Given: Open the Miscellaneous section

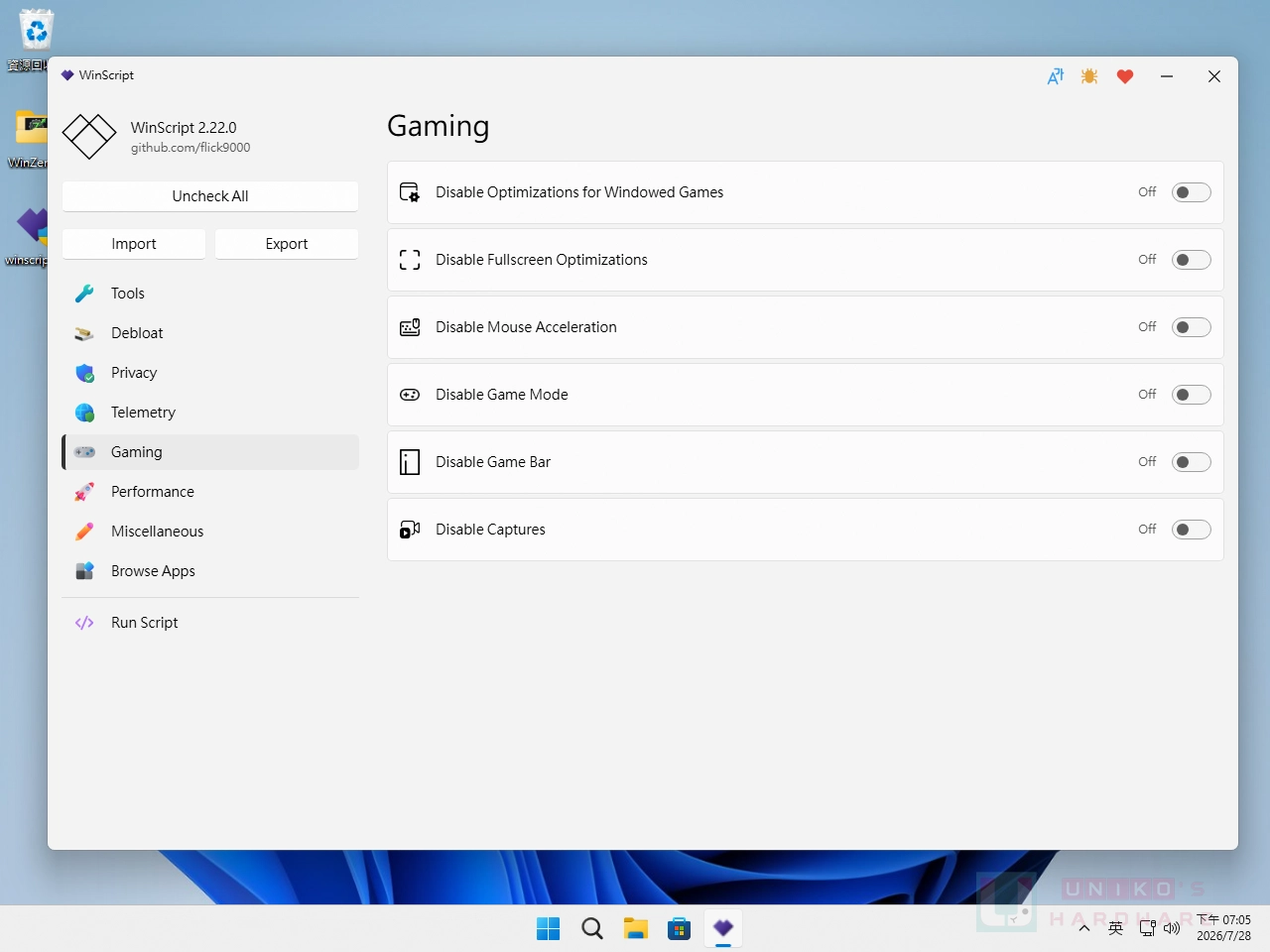Looking at the screenshot, I should coord(210,532).
